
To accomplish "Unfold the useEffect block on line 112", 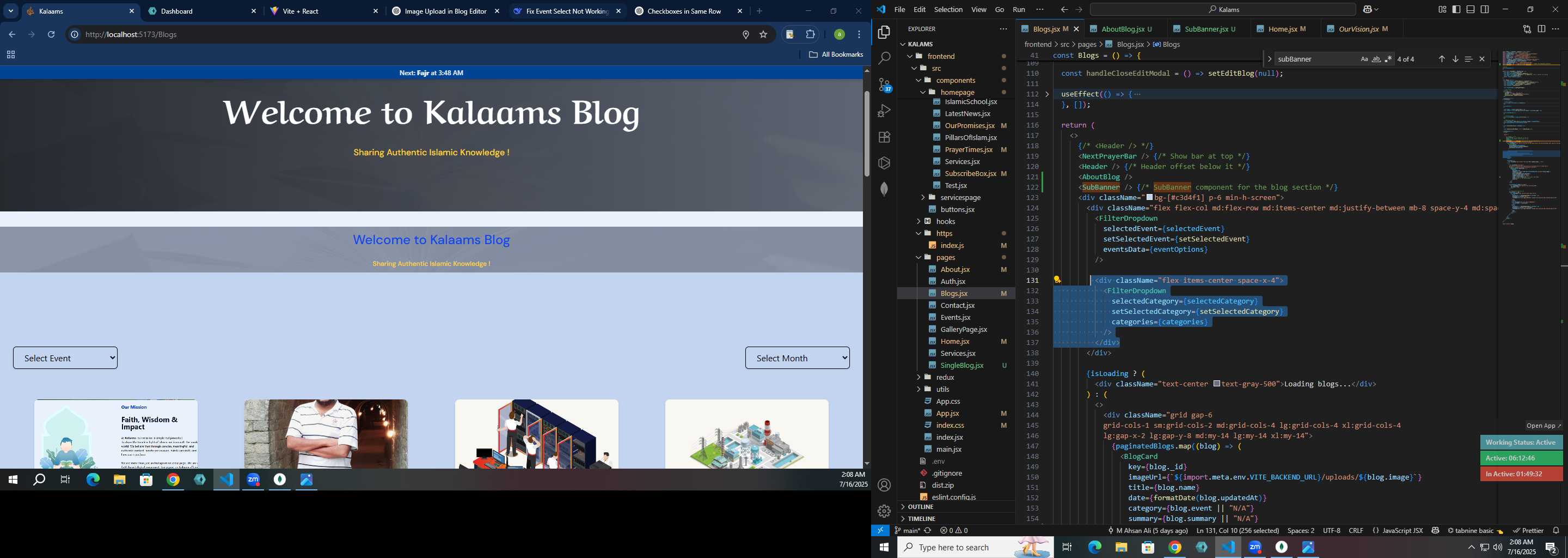I will coord(1047,94).
